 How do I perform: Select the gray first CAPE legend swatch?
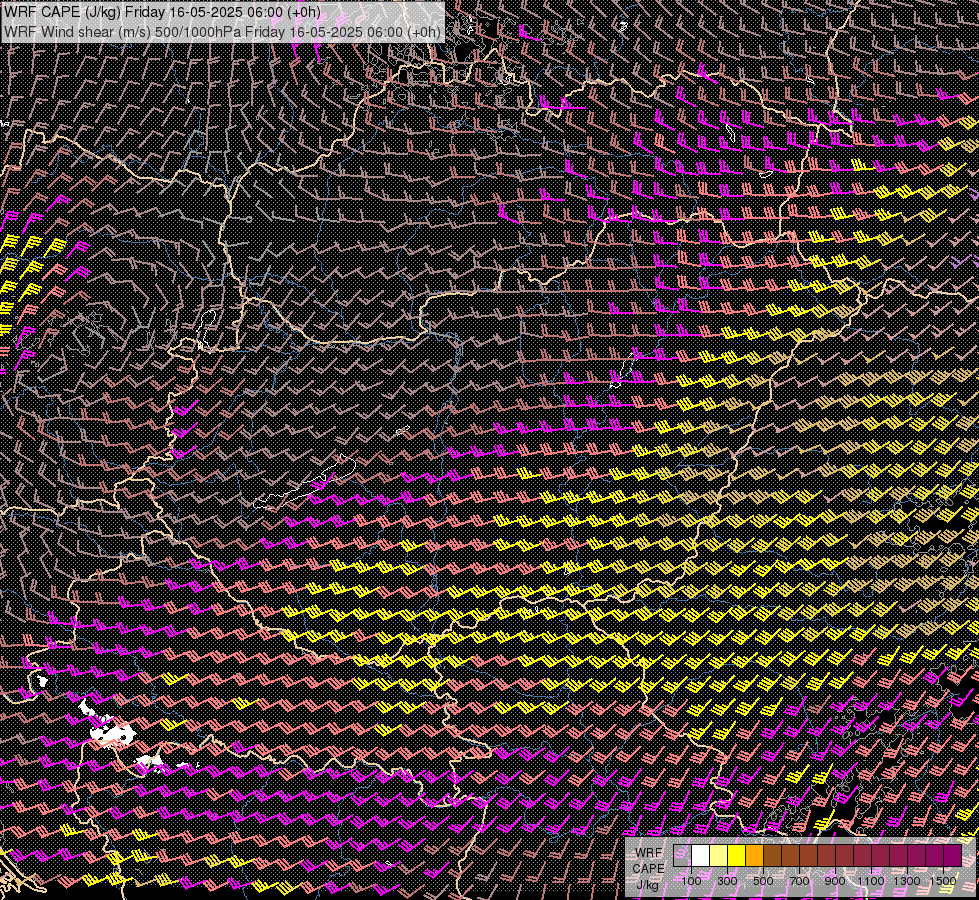pyautogui.click(x=682, y=855)
